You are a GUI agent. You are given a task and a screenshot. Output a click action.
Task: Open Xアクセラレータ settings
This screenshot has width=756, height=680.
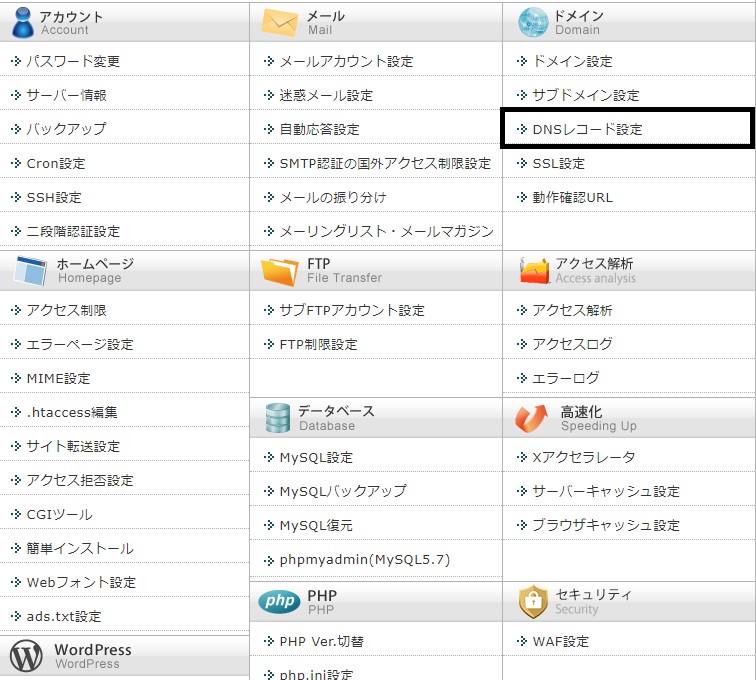(583, 457)
